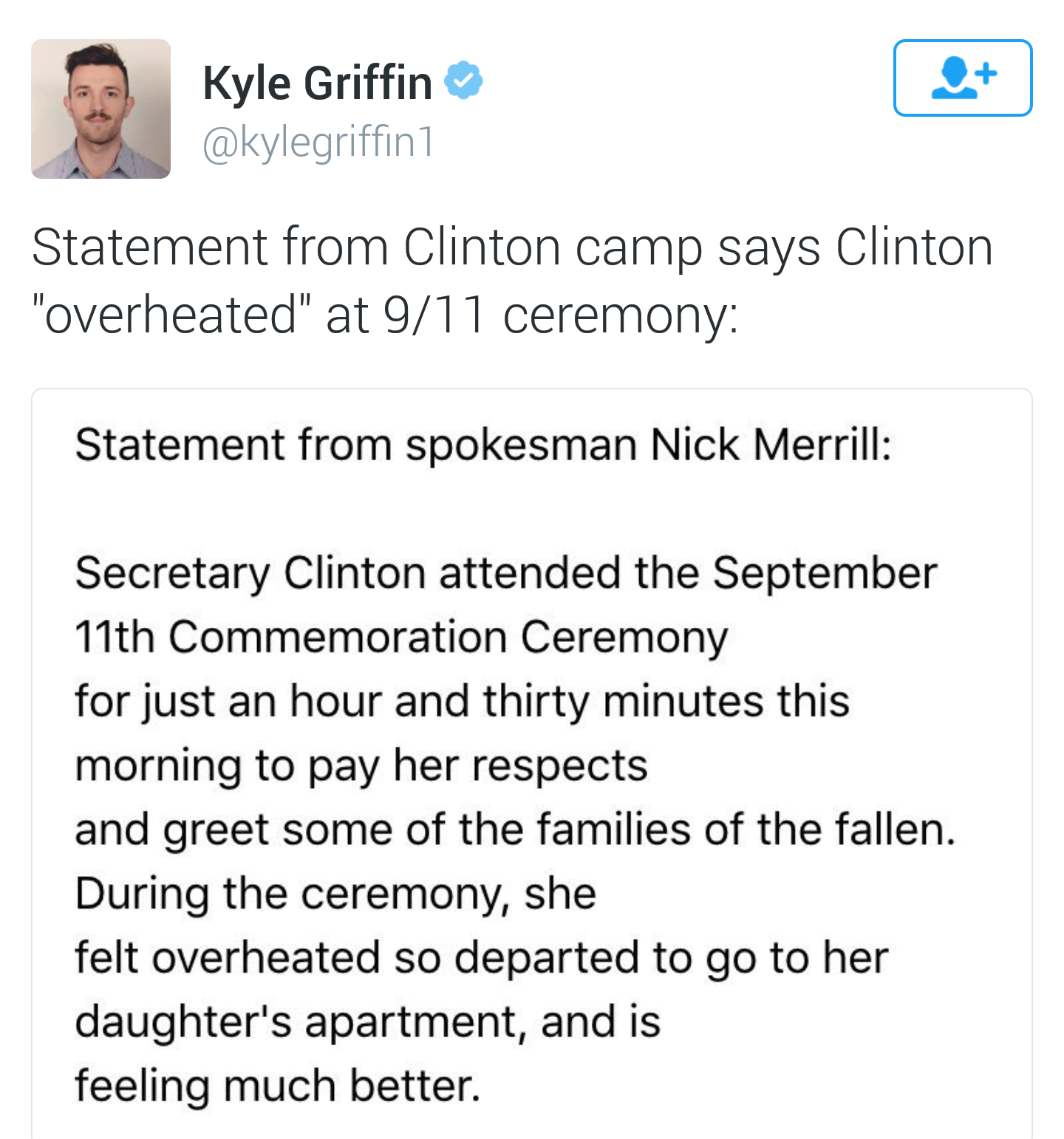Open Kyle Griffin's profile photo
The height and width of the screenshot is (1139, 1064).
coord(100,109)
